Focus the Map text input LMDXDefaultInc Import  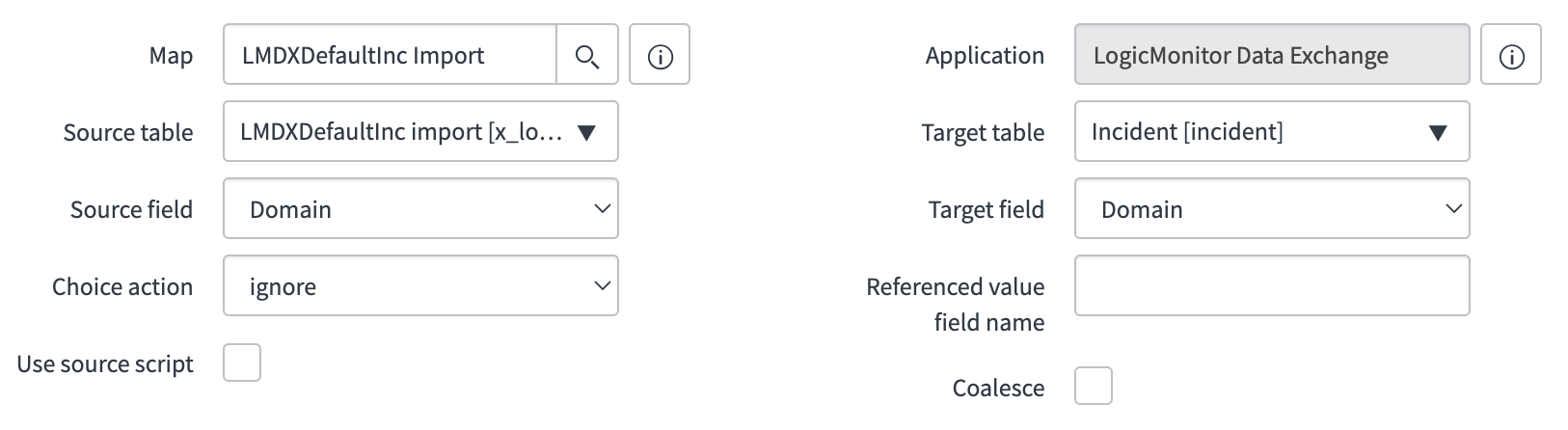click(x=391, y=55)
